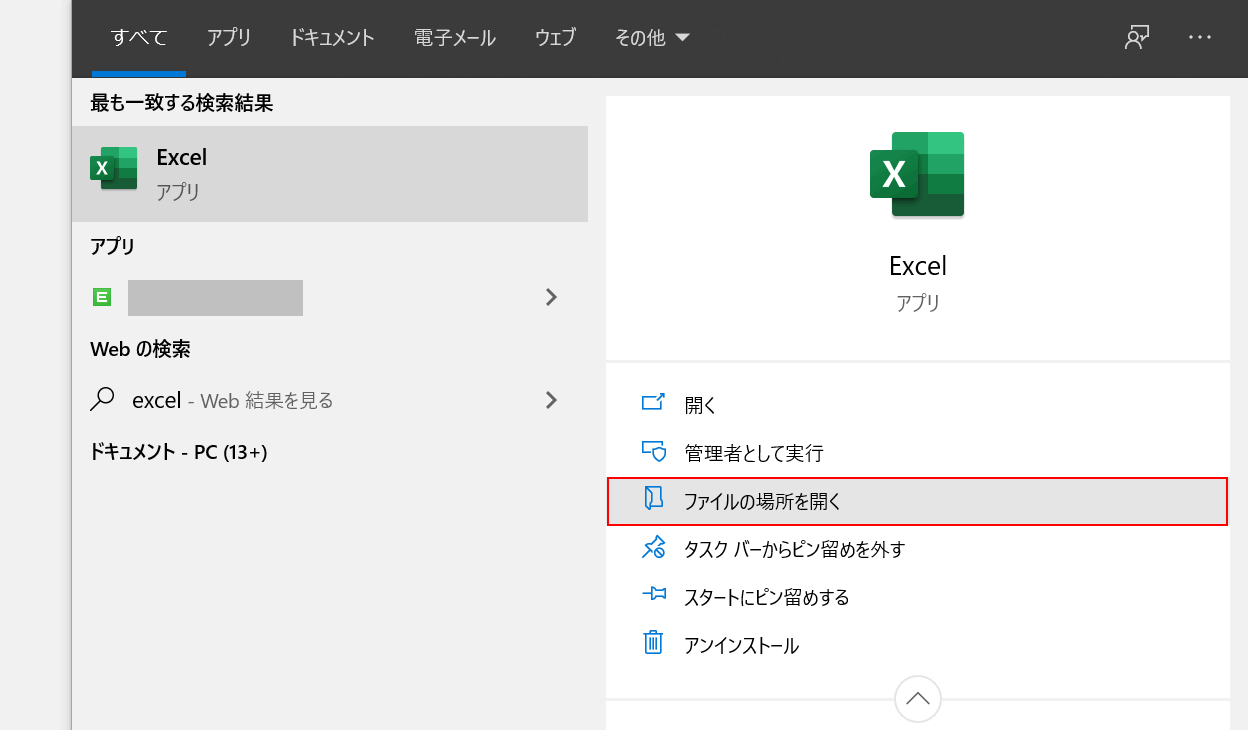1248x730 pixels.
Task: Click the shield icon for 管理者として実行
Action: pos(654,452)
